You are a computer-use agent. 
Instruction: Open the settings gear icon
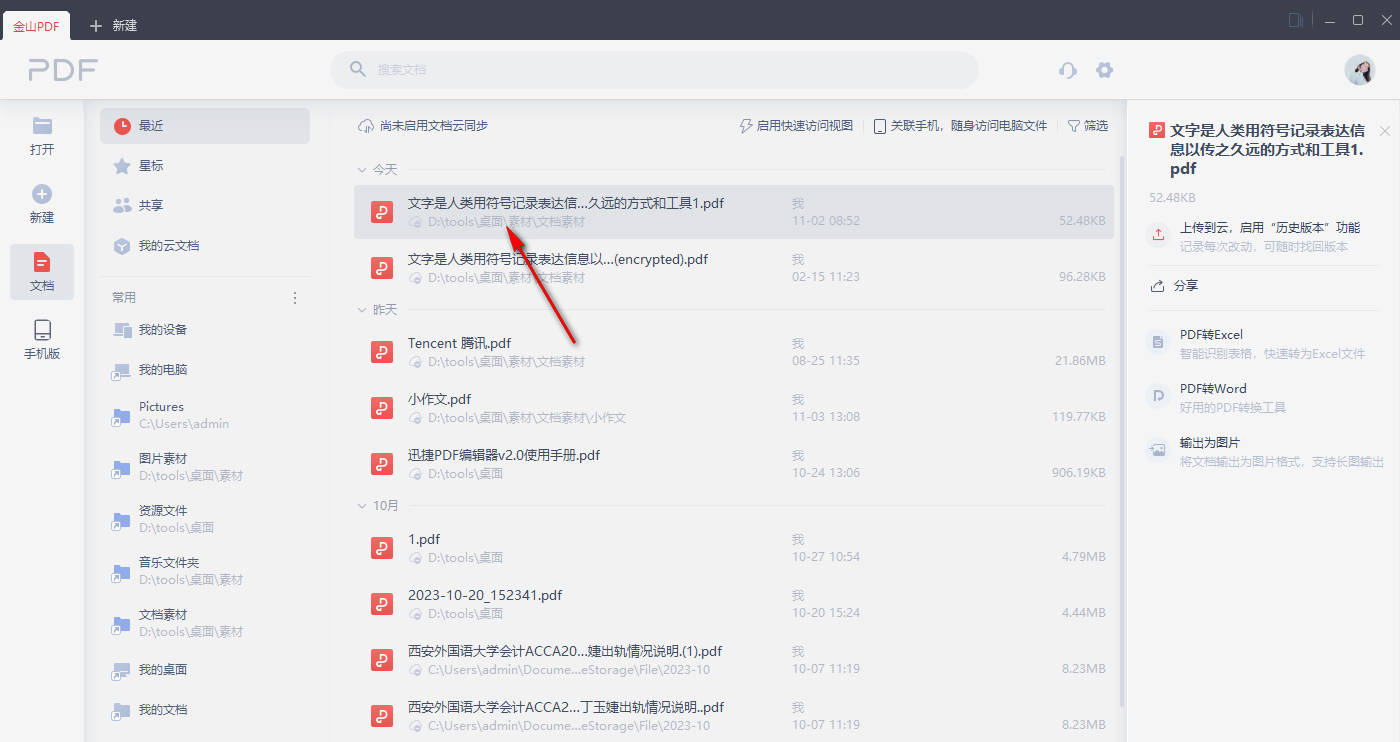(1104, 70)
